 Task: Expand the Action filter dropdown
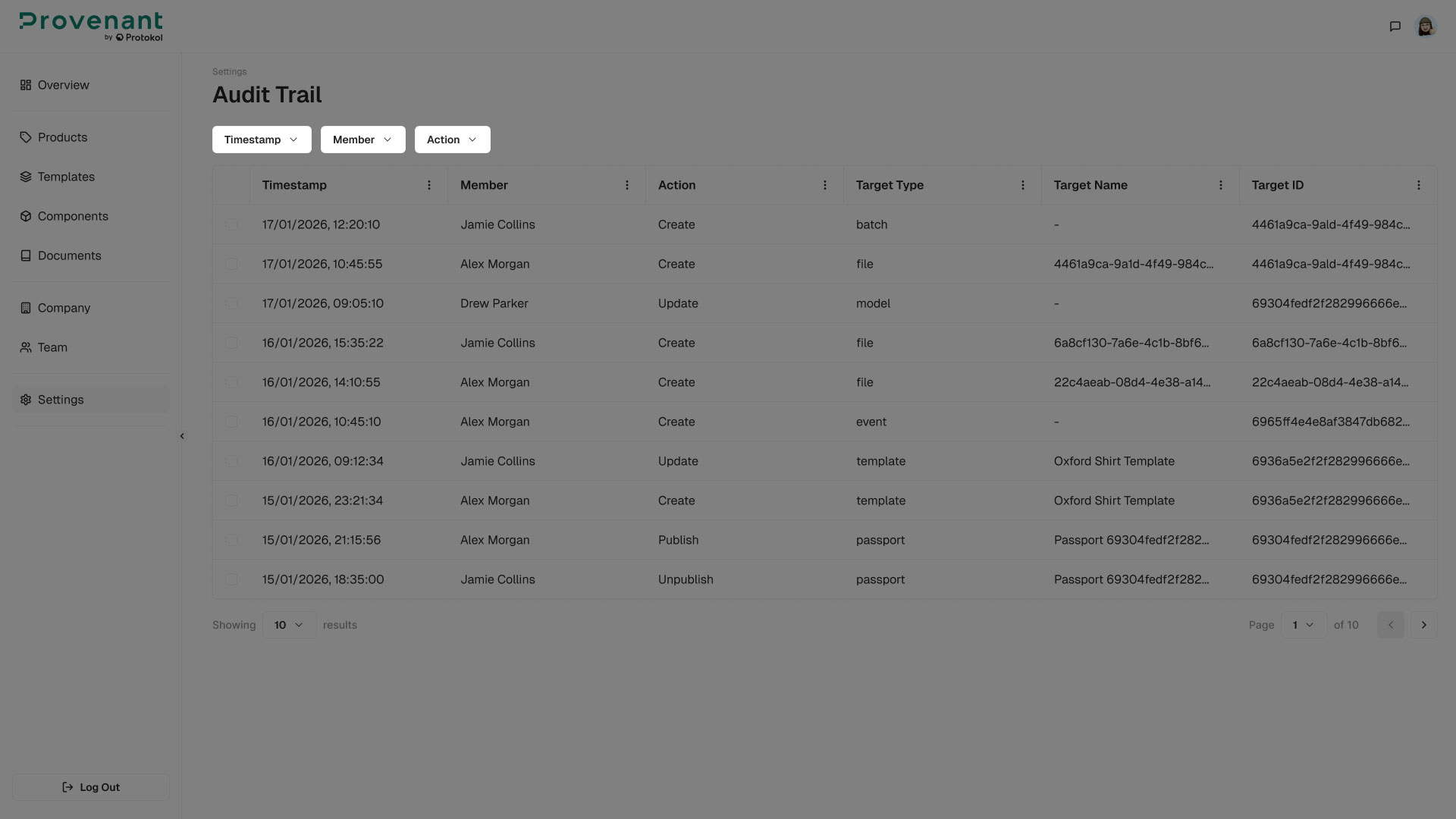(453, 140)
